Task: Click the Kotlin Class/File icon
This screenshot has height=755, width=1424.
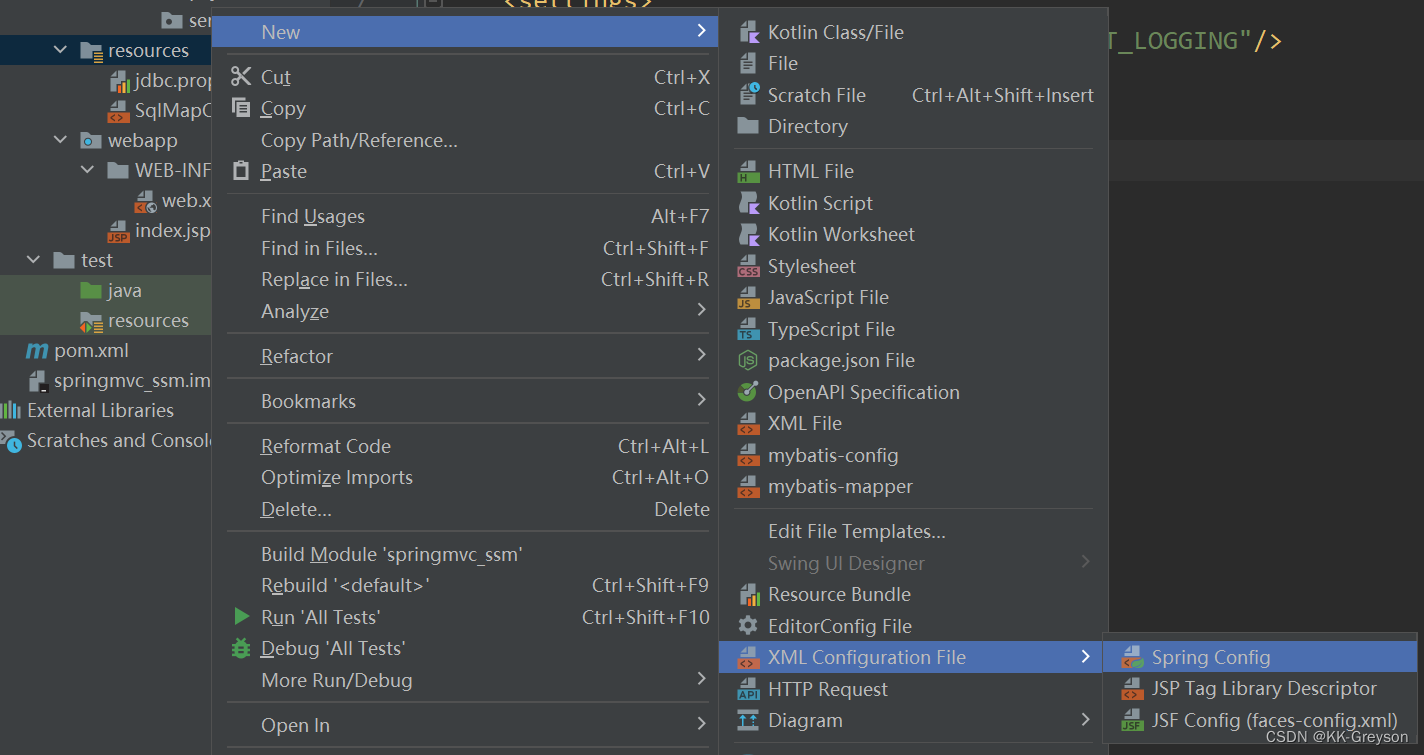Action: (749, 32)
